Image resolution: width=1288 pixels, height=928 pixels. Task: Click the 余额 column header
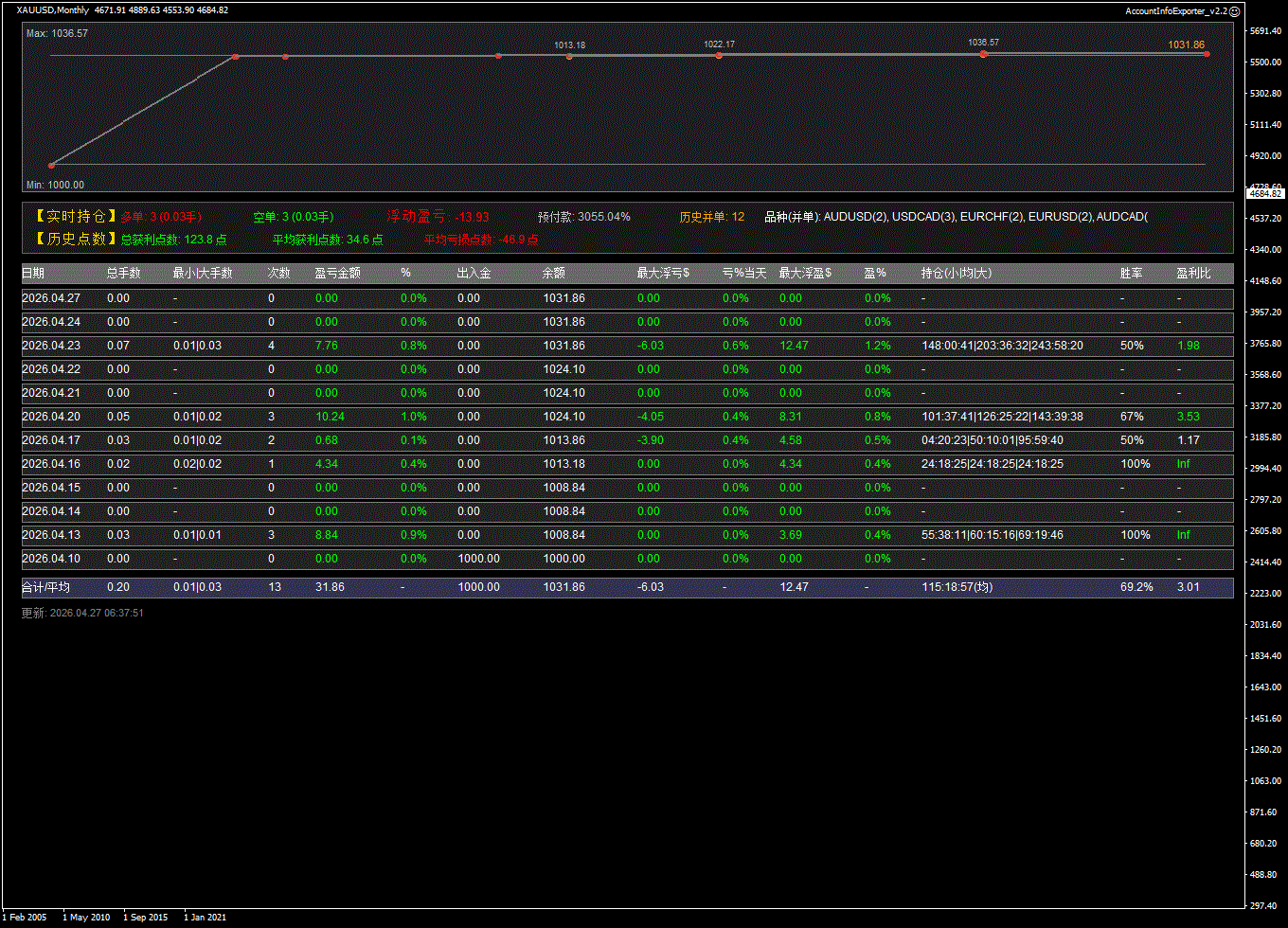click(553, 274)
